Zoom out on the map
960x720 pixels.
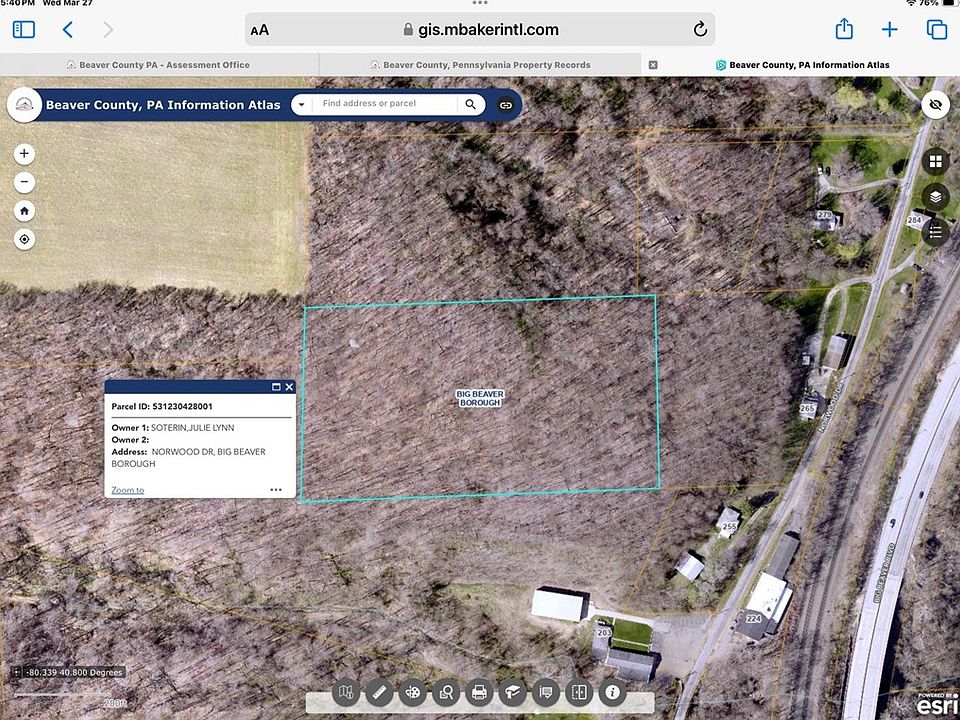click(24, 182)
